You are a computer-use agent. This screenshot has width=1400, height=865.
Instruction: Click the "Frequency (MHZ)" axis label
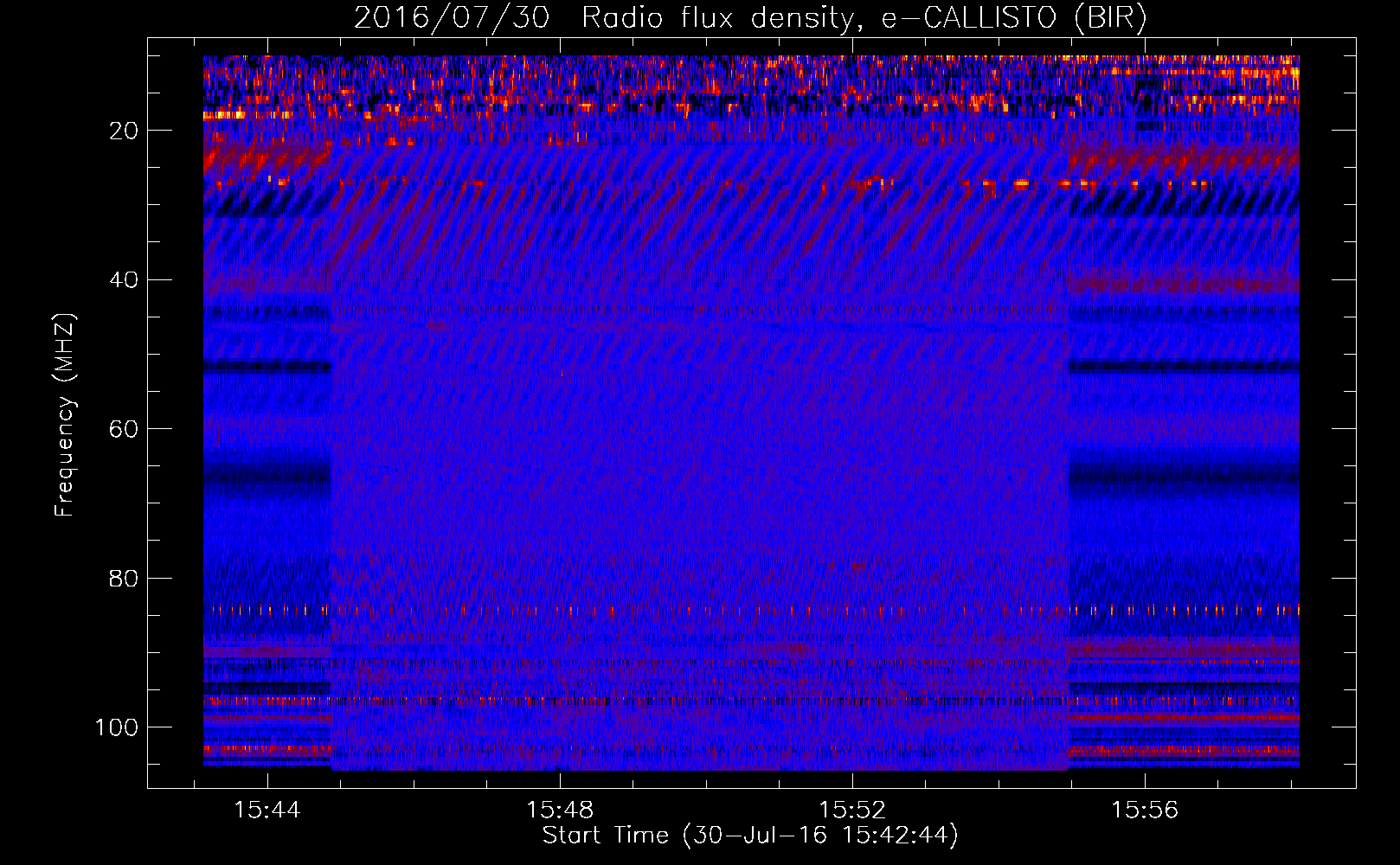[65, 414]
